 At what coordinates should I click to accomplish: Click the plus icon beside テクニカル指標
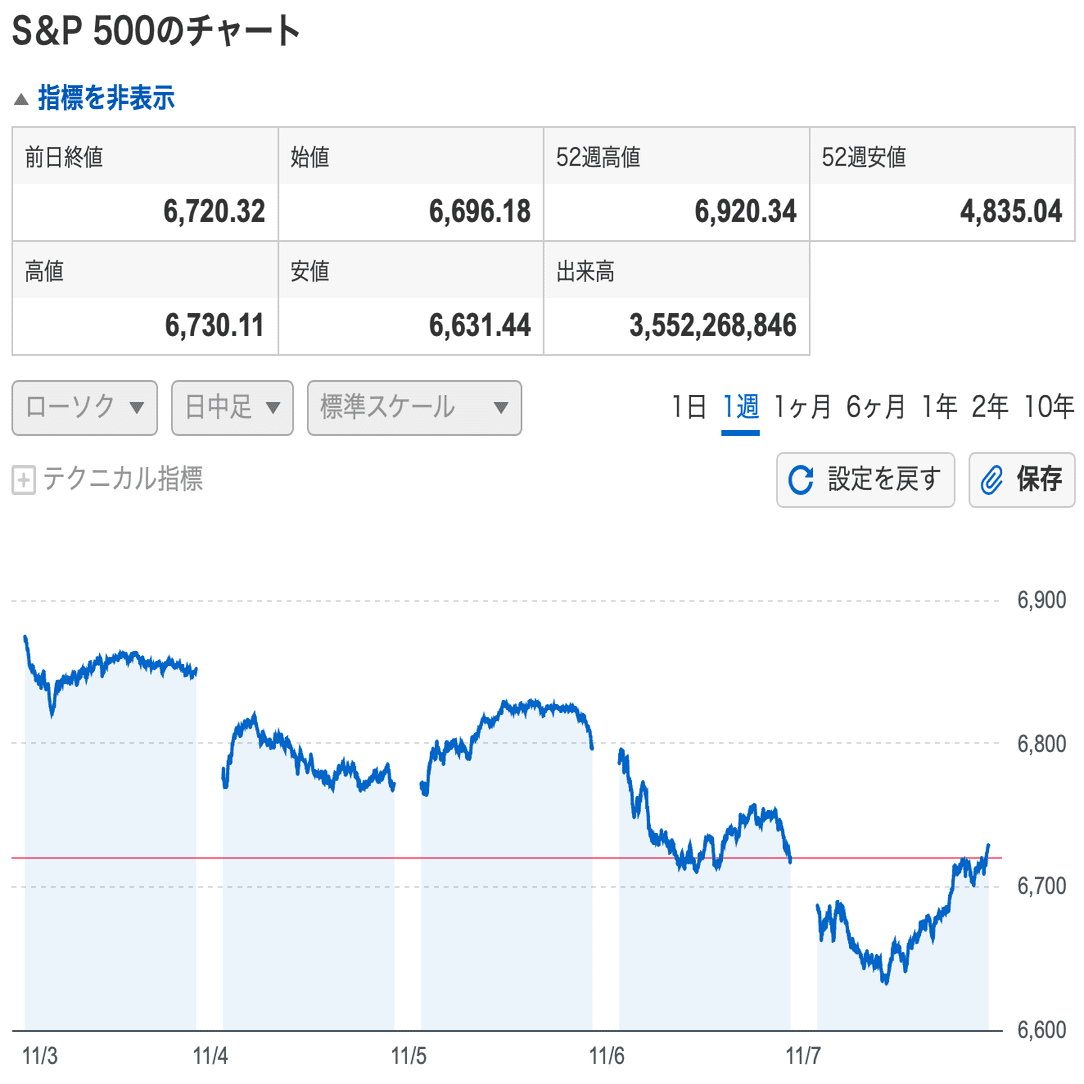pos(23,481)
